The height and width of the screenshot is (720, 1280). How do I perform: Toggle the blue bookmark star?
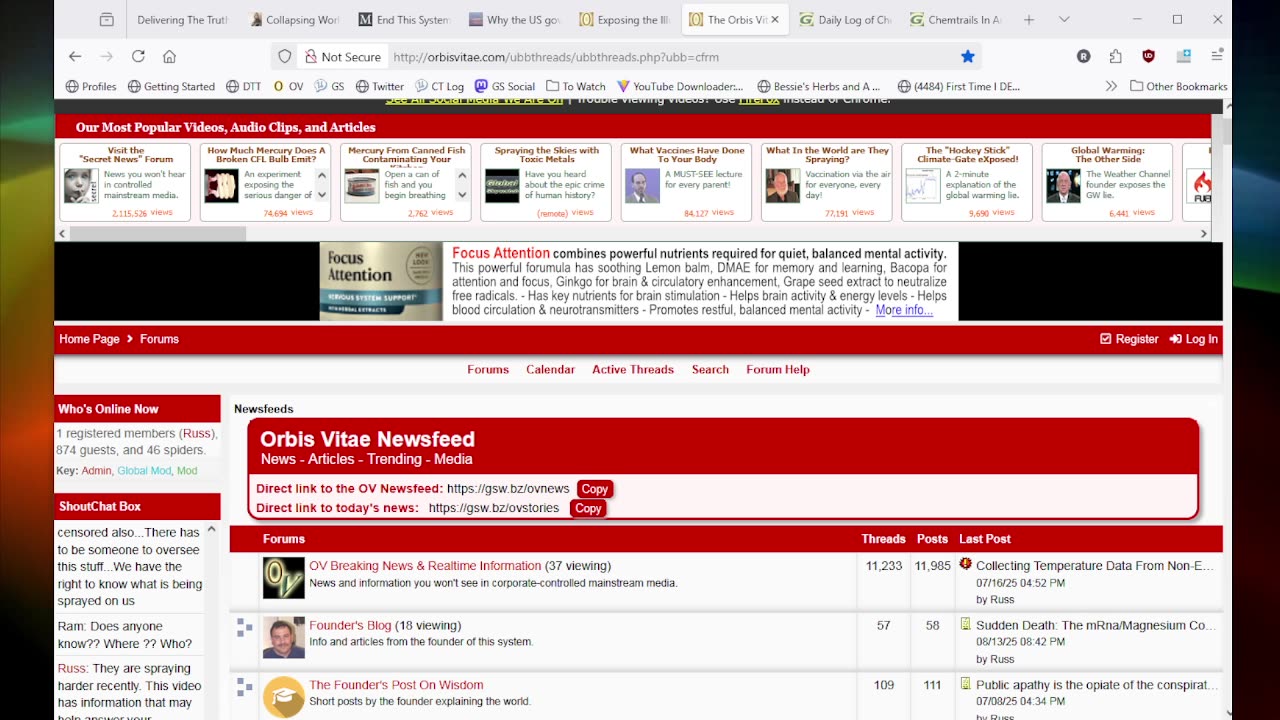click(967, 57)
